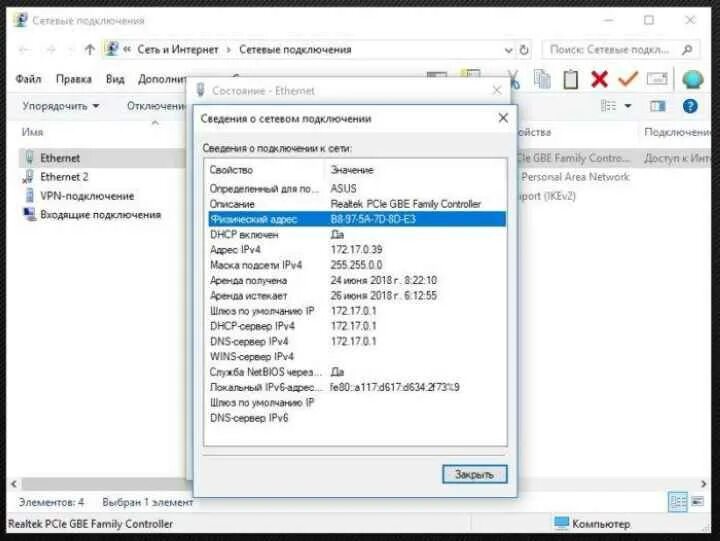Viewport: 720px width, 541px height.
Task: Click the envelope toolbar icon
Action: pos(657,79)
